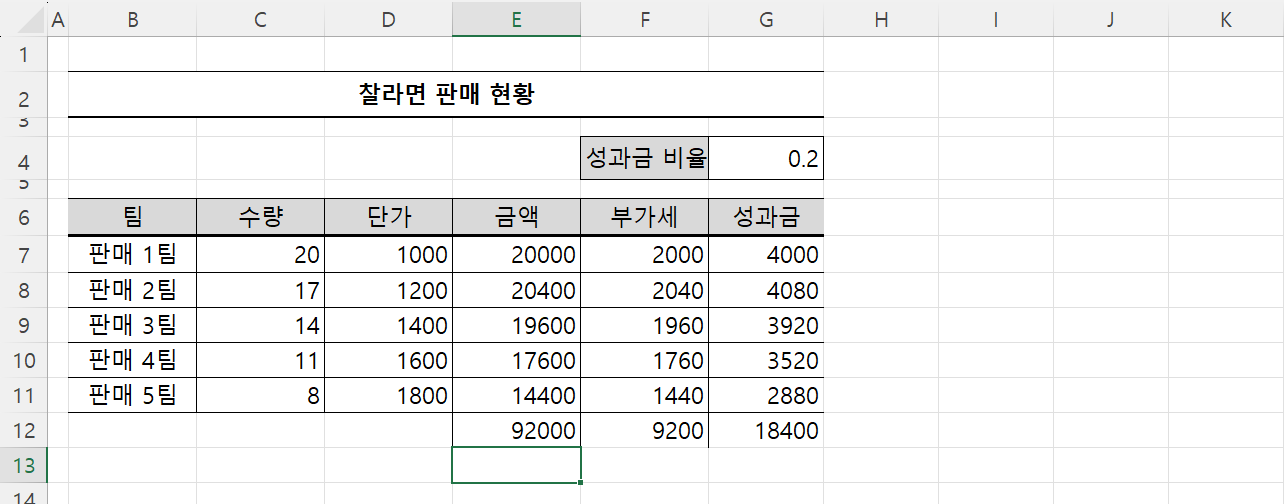Select total bonus cell 18400
This screenshot has width=1284, height=504.
pos(766,430)
